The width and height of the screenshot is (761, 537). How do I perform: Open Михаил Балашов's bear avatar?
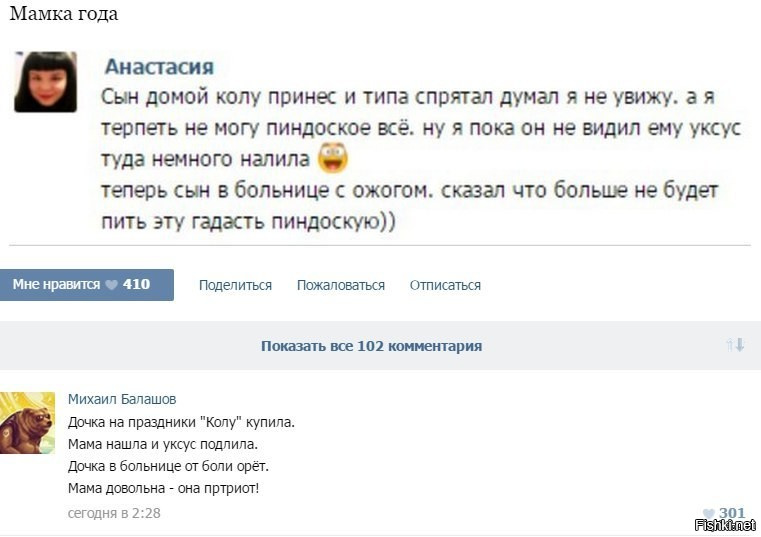[x=27, y=423]
